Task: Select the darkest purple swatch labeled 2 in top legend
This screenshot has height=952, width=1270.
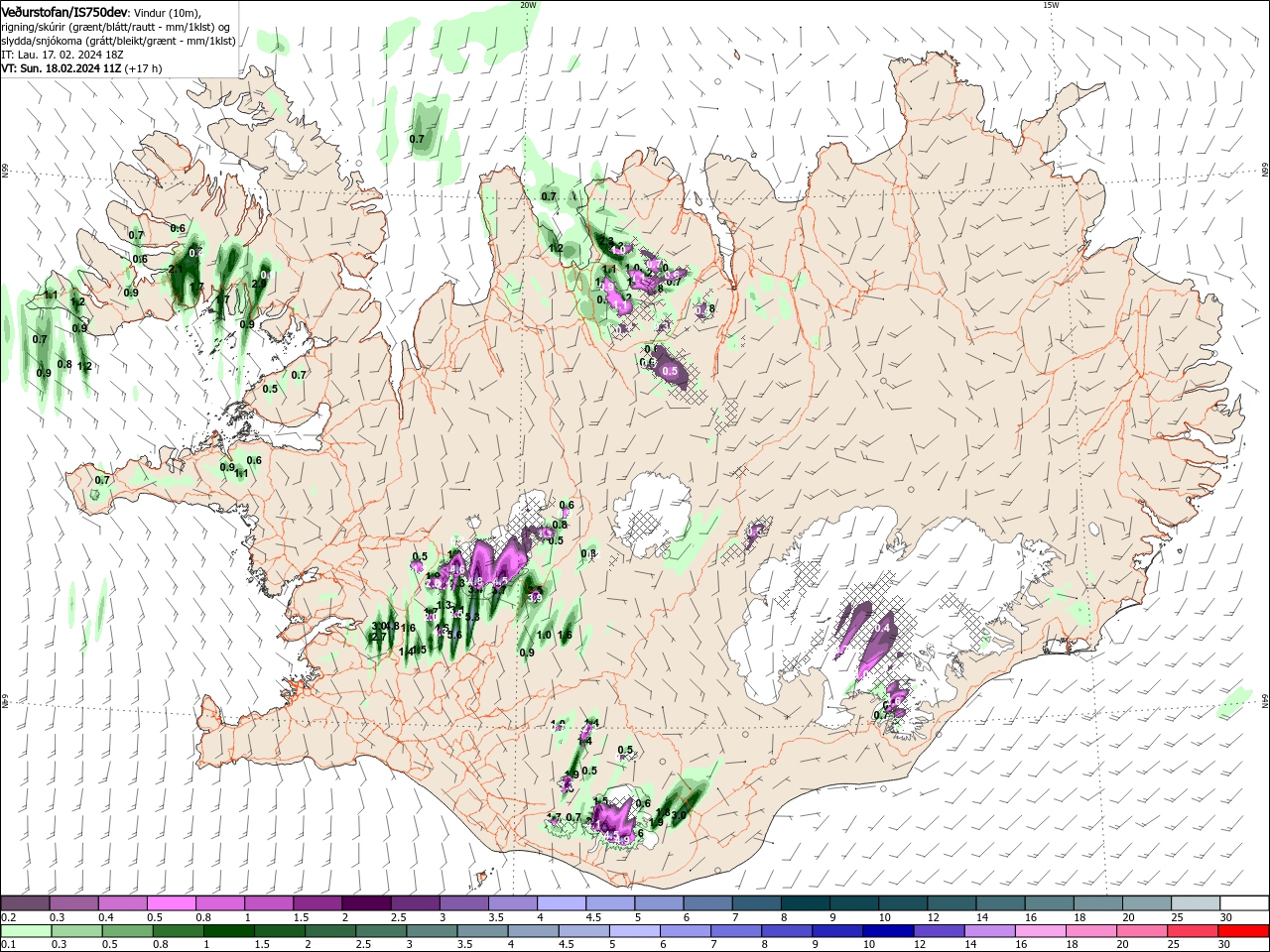Action: click(x=366, y=903)
